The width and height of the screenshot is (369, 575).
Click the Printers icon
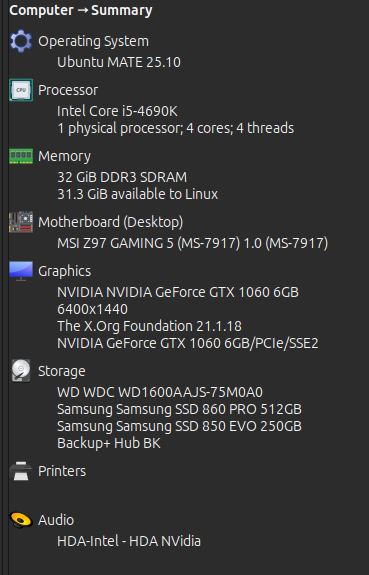[21, 471]
